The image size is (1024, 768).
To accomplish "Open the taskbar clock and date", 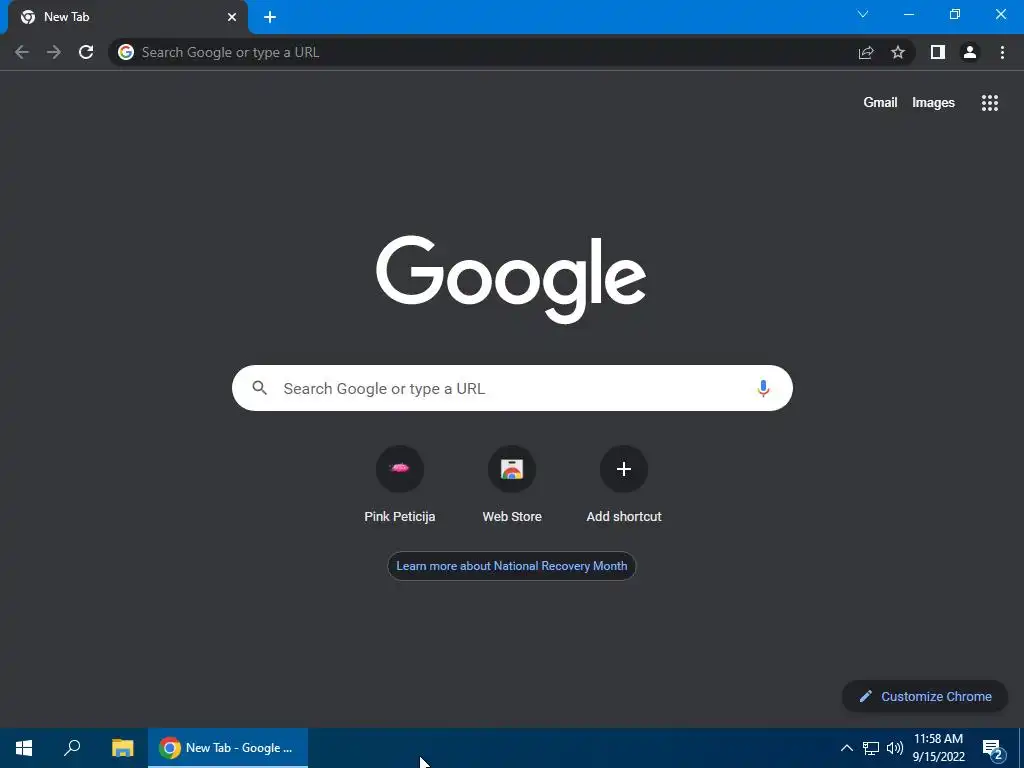I will coord(938,748).
